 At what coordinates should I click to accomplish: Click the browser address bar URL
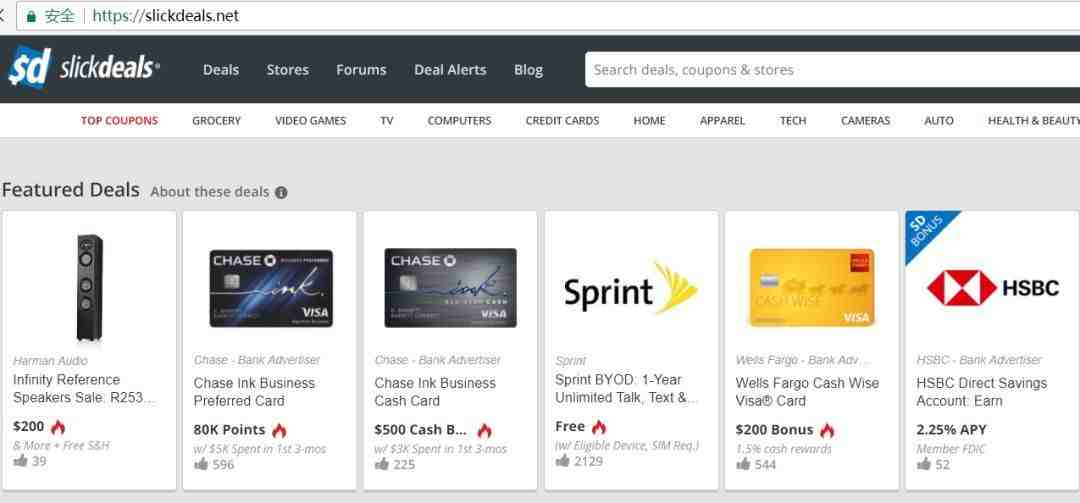[x=165, y=16]
